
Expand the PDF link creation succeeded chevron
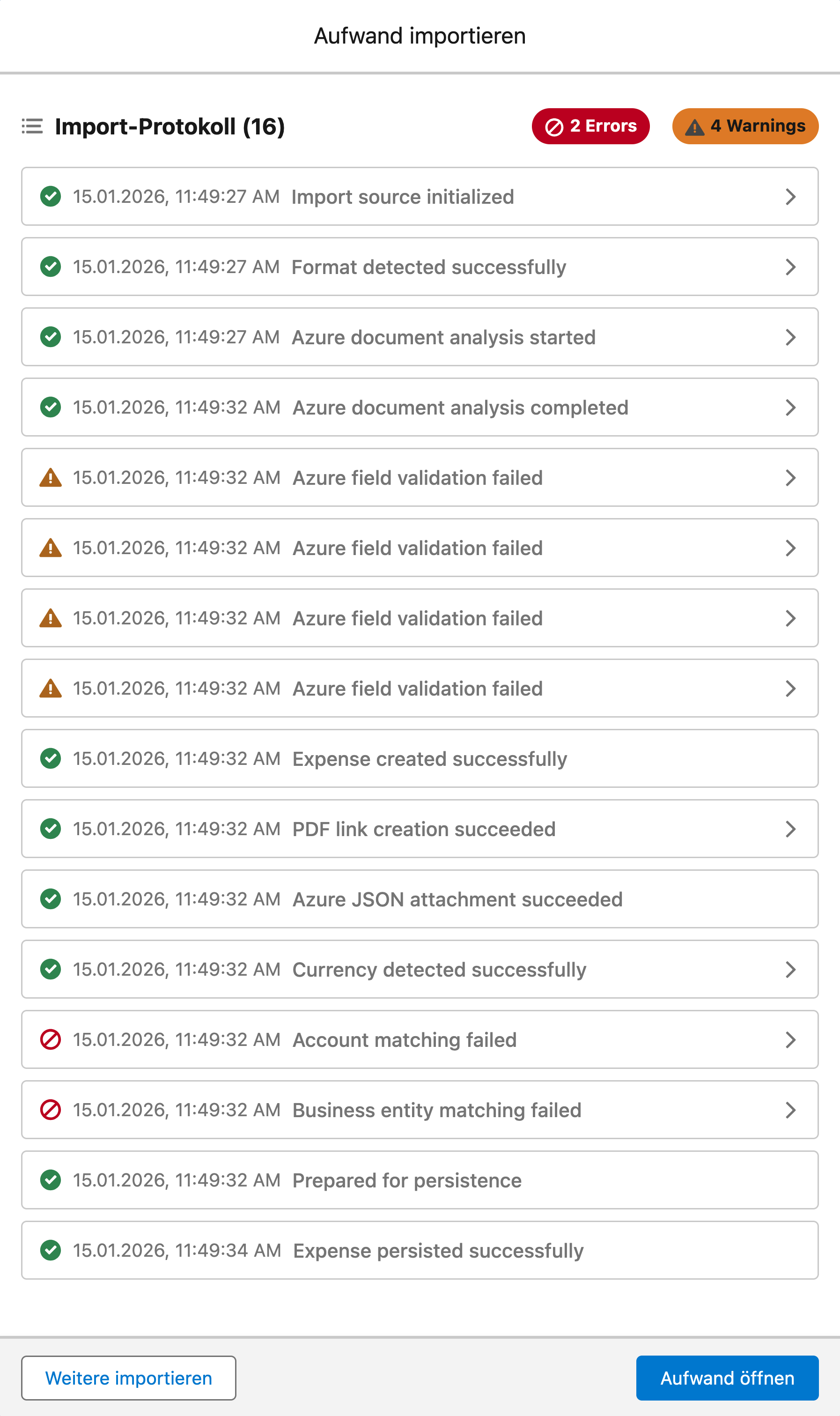790,829
